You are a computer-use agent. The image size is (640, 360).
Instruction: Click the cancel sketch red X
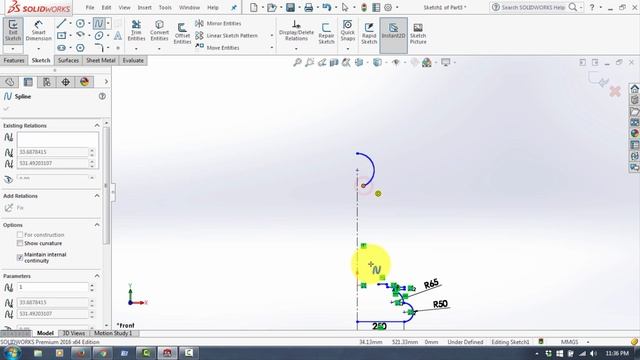point(615,91)
